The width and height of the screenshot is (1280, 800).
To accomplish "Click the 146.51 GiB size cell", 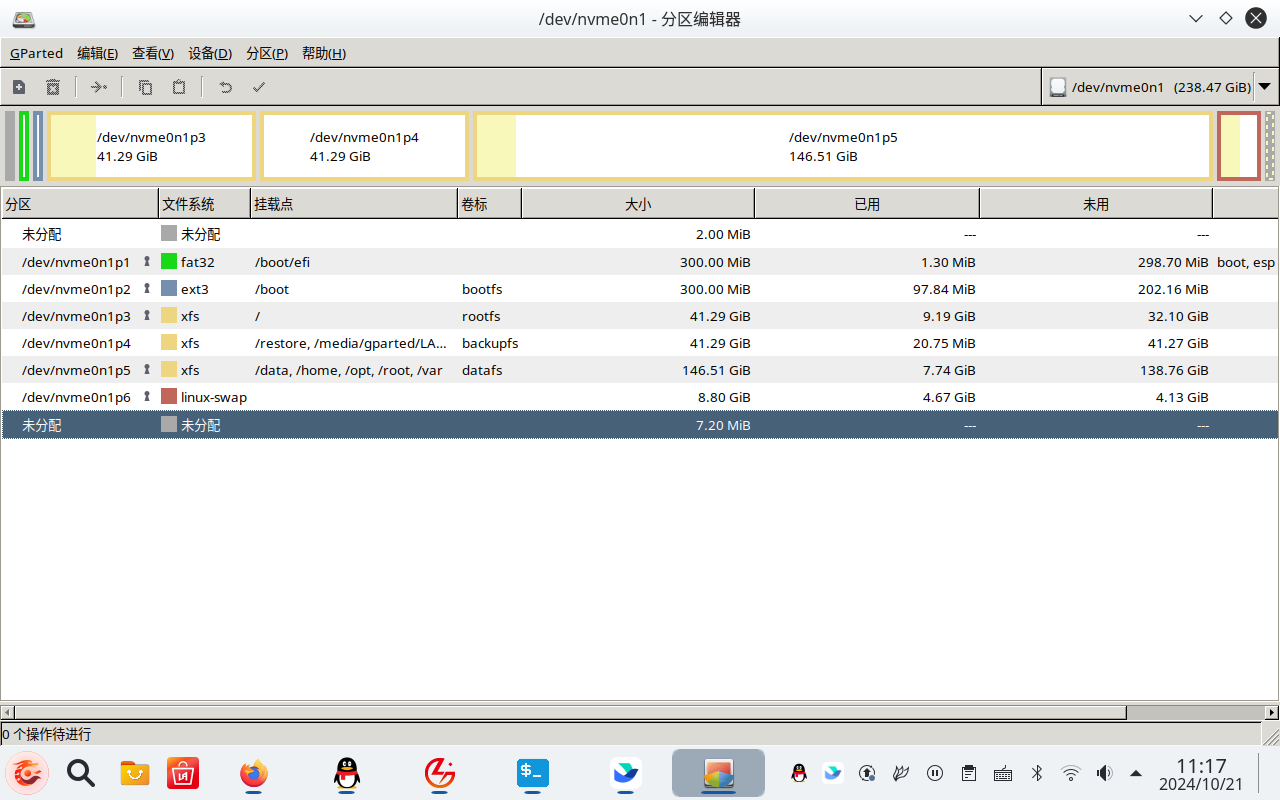I will pyautogui.click(x=717, y=369).
